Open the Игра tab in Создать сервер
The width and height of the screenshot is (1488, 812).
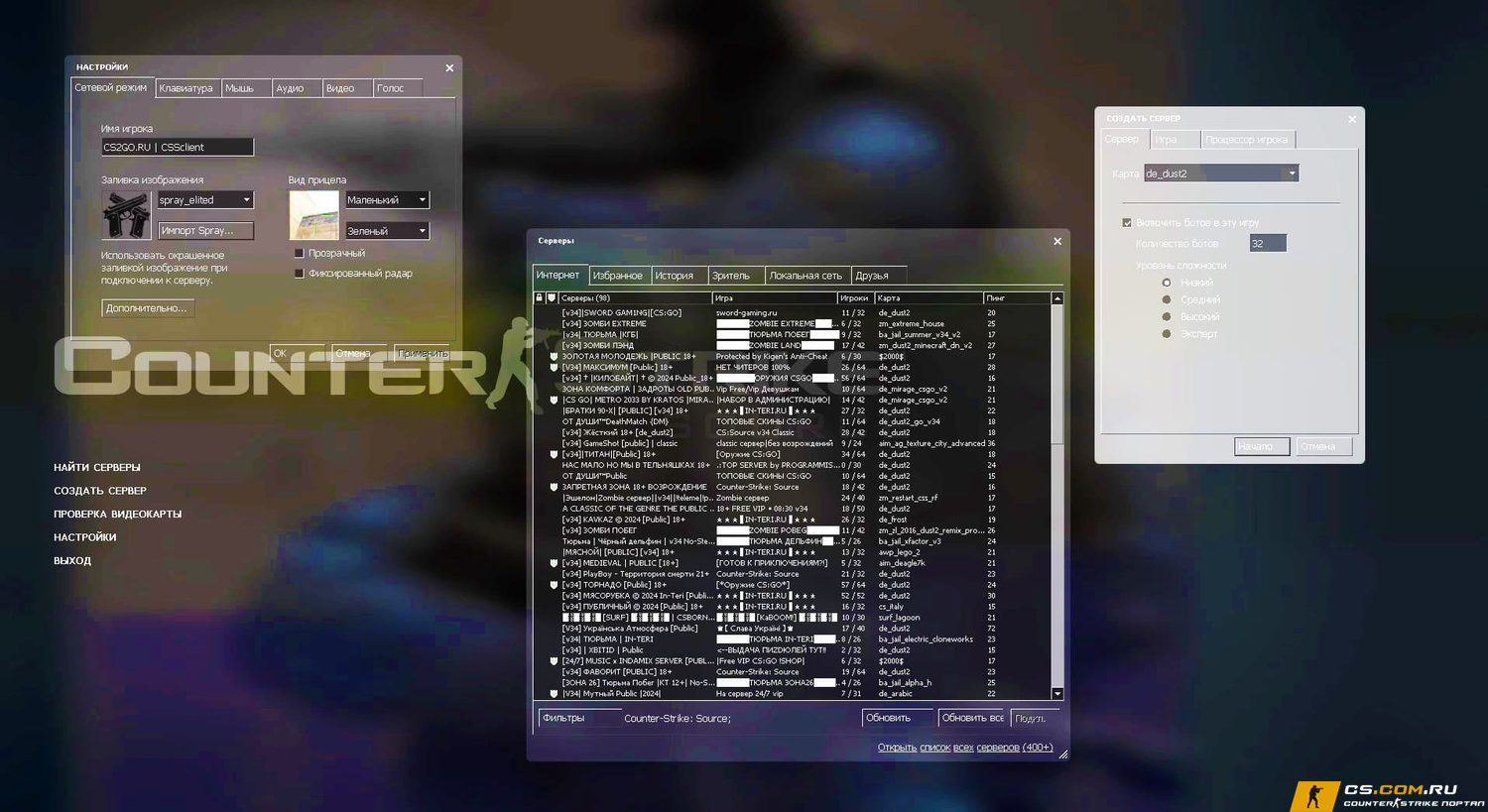tap(1176, 140)
